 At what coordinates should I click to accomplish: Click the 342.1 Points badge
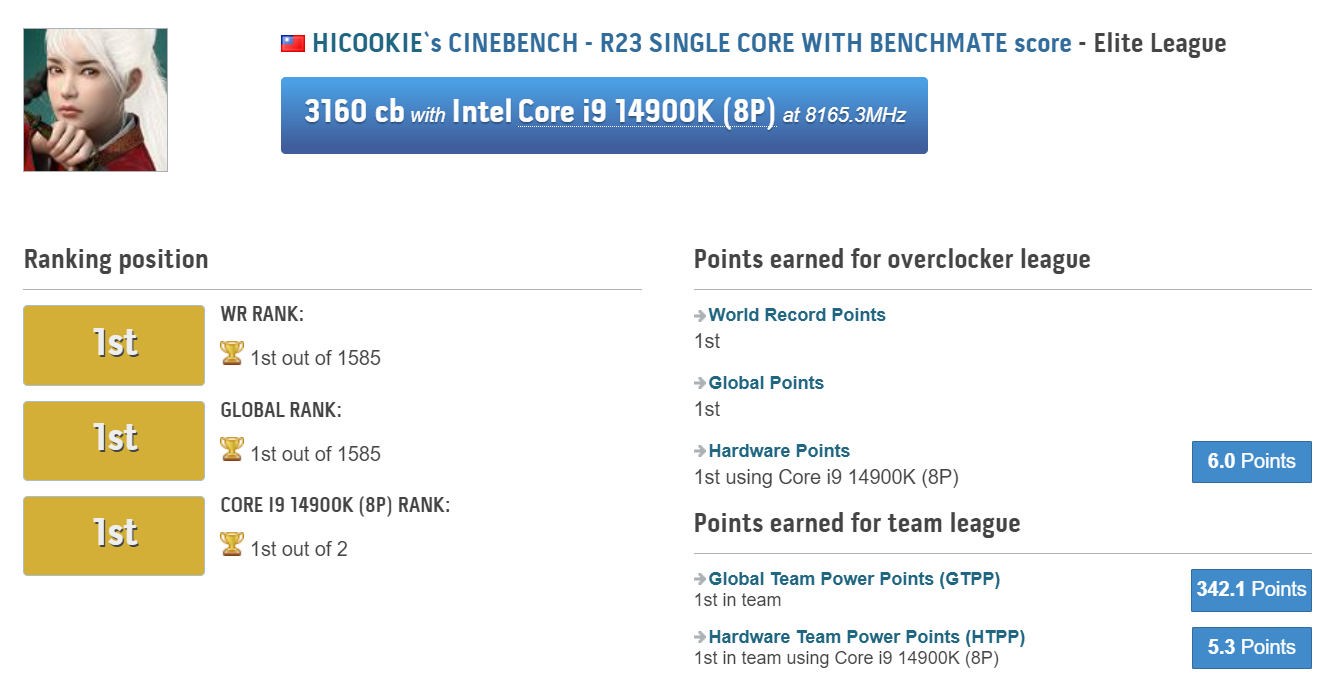[x=1251, y=590]
